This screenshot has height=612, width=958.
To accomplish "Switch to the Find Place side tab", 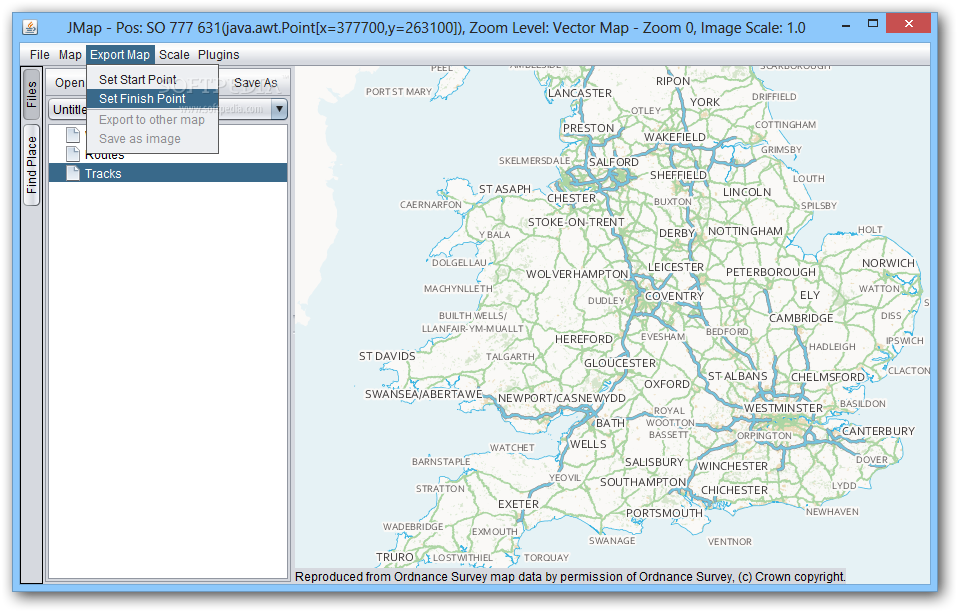I will pos(31,165).
